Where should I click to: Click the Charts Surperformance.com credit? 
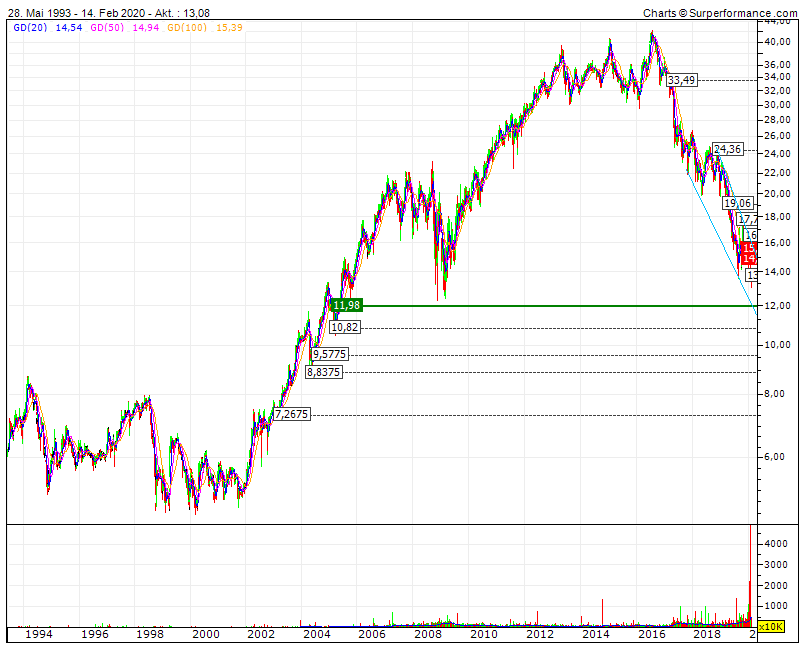(720, 13)
